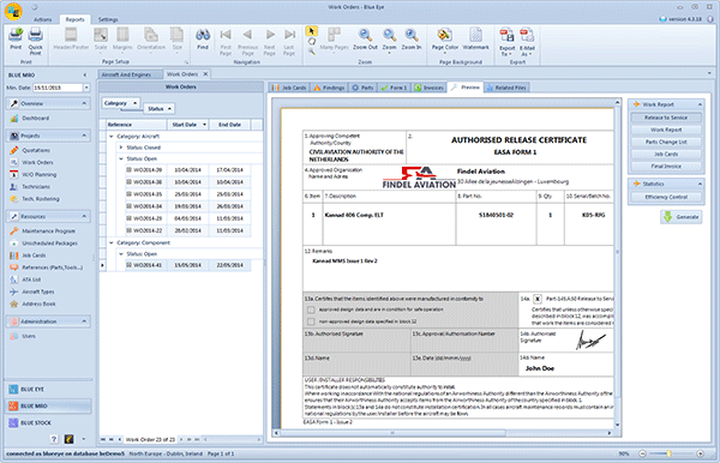This screenshot has height=463, width=720.
Task: Collapse the Category: Component group
Action: (x=111, y=243)
